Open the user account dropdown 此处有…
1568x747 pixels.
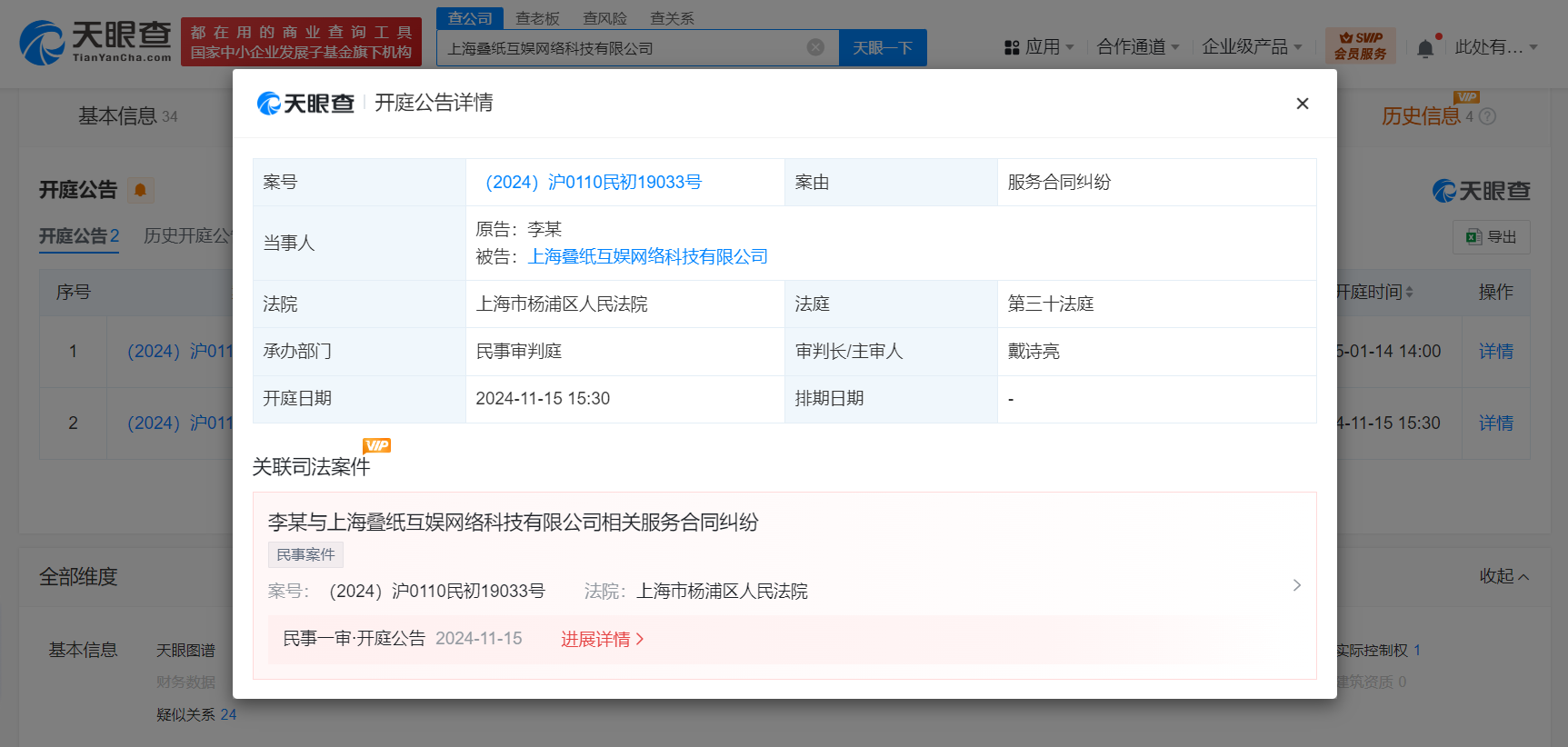[1495, 47]
